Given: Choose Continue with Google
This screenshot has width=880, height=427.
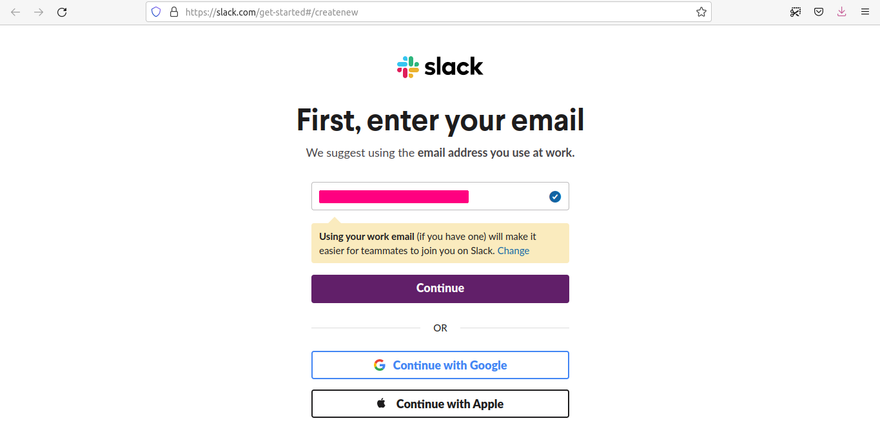Looking at the screenshot, I should tap(440, 365).
